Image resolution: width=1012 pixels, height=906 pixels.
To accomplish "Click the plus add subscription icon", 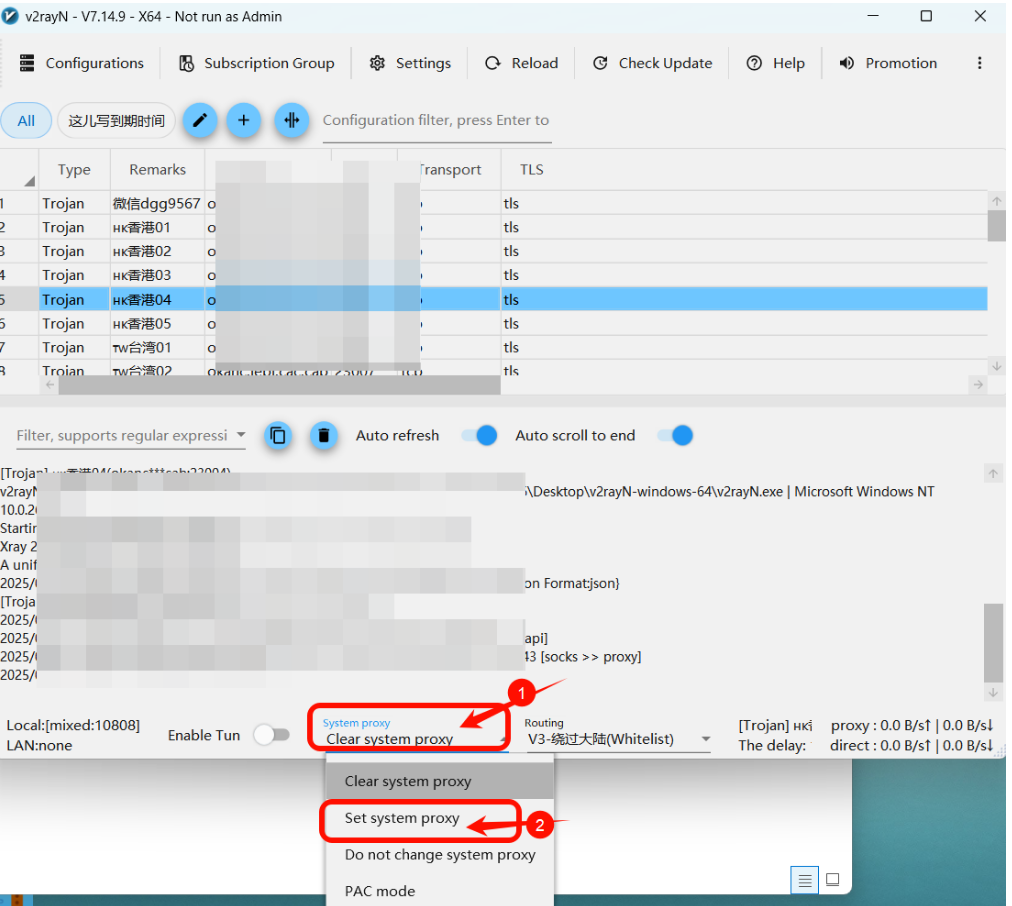I will pyautogui.click(x=243, y=121).
